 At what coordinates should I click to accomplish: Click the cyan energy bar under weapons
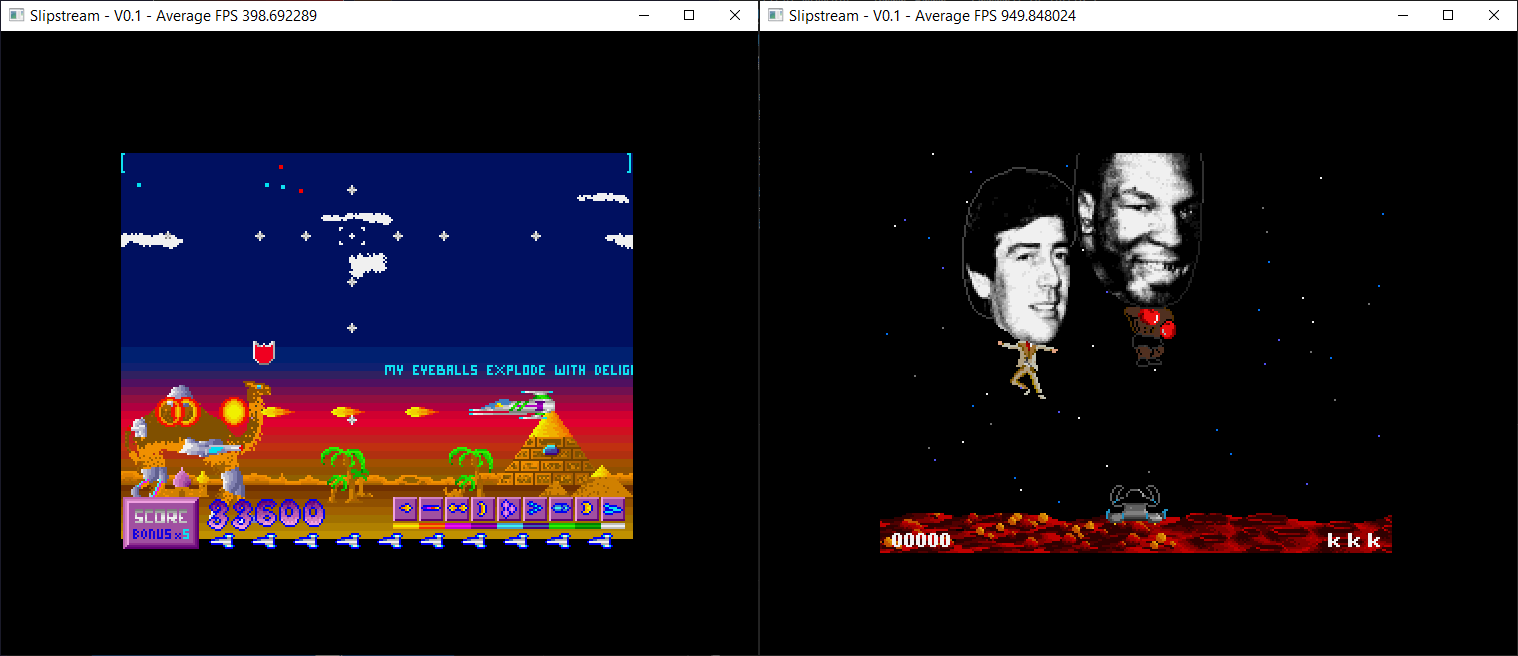coord(510,526)
